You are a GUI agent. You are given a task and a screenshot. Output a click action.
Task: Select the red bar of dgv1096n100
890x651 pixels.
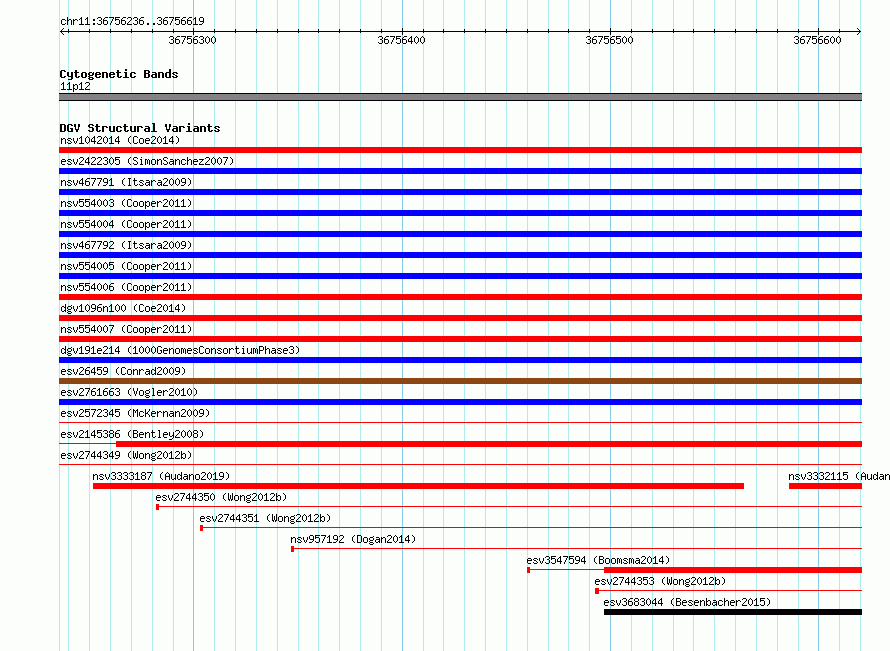pos(460,318)
